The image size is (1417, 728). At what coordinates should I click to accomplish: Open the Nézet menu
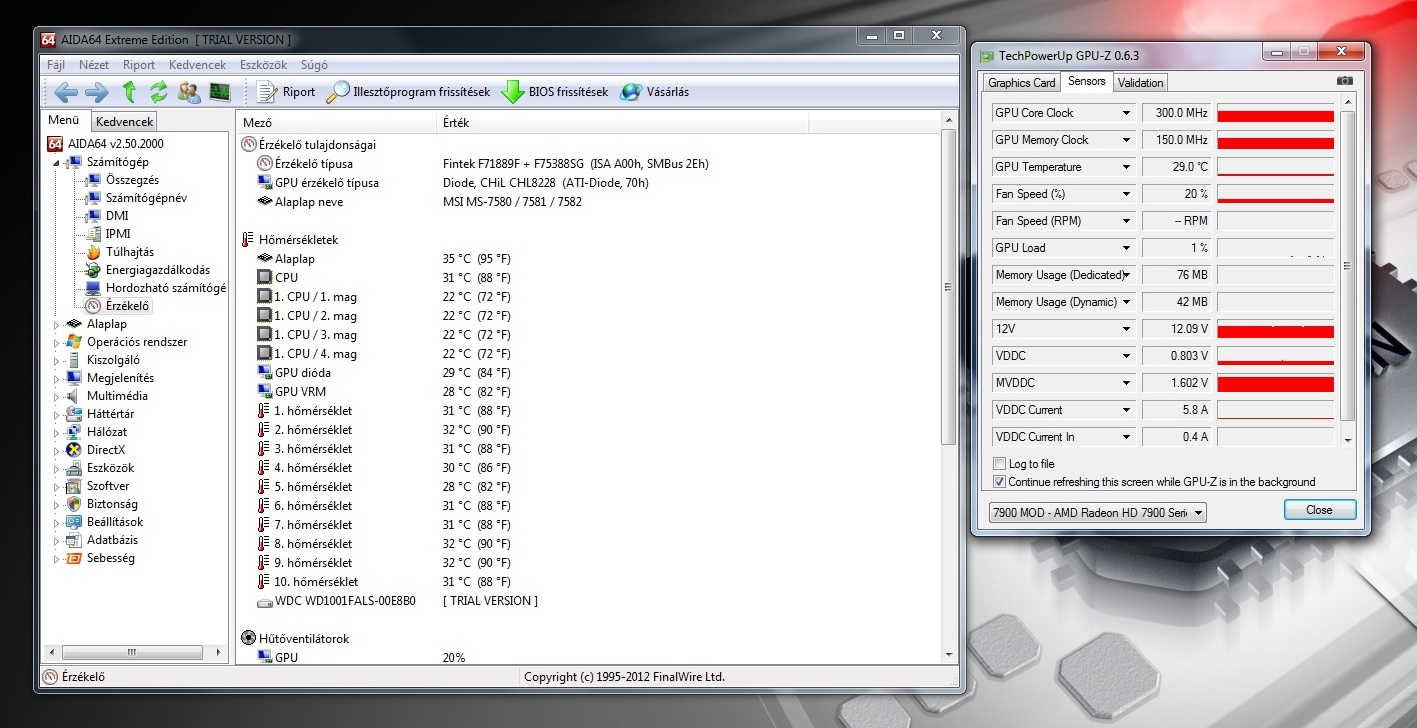(x=94, y=65)
